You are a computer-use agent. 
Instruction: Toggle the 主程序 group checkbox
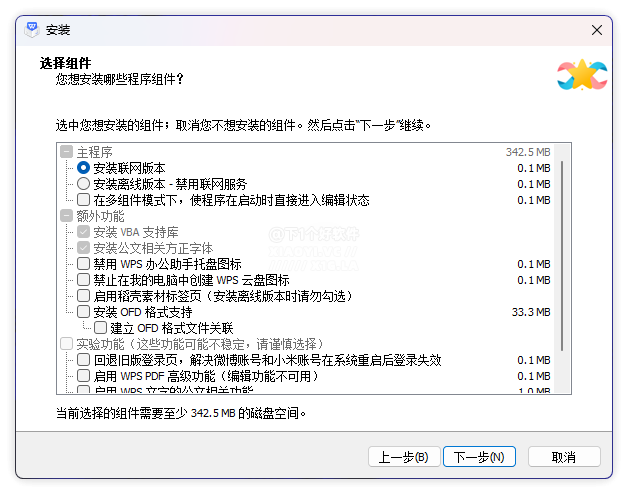pos(66,152)
